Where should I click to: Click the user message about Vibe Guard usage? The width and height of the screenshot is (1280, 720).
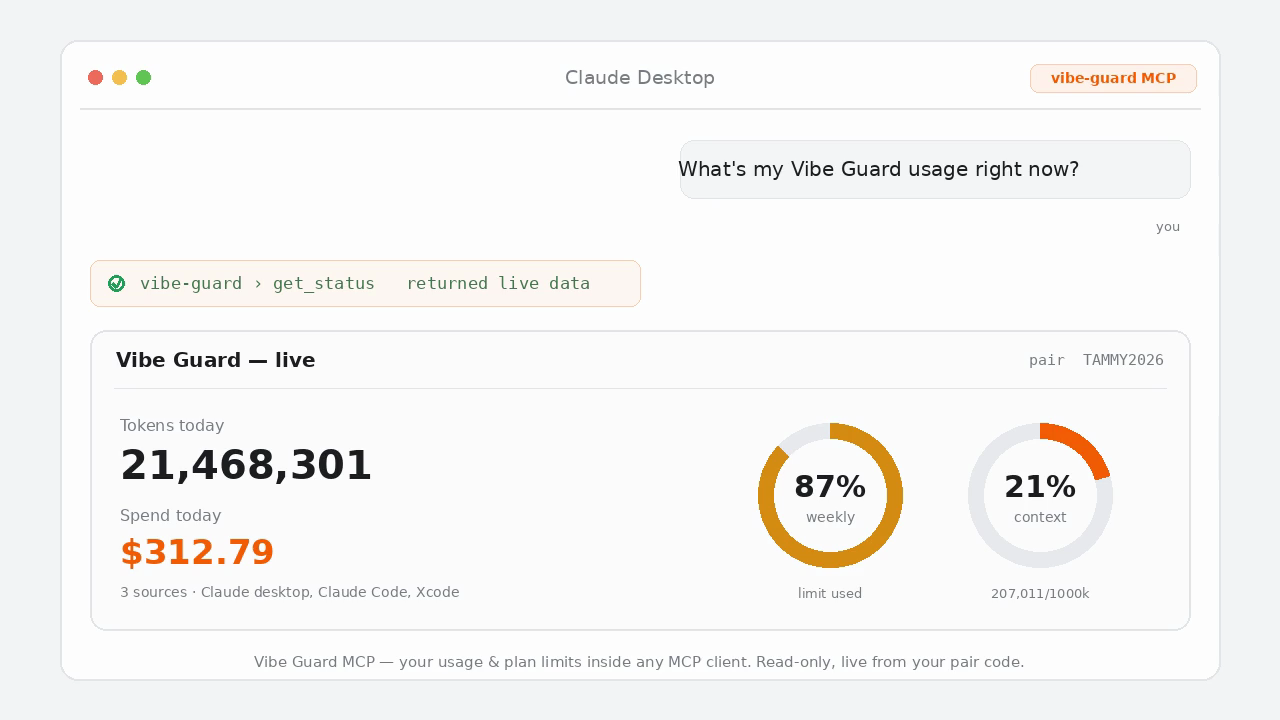click(x=935, y=169)
